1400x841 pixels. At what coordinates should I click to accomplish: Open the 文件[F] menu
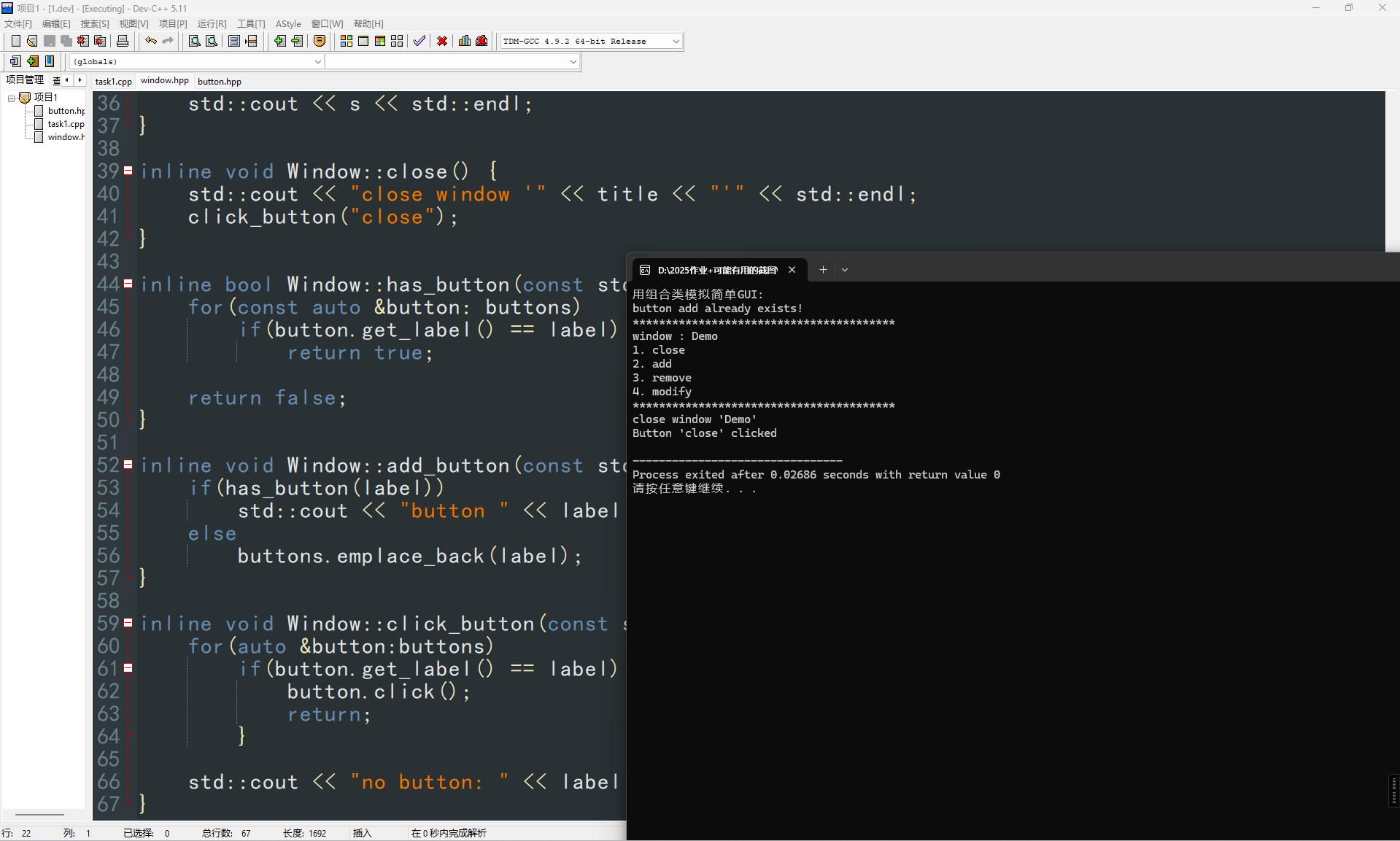coord(18,24)
